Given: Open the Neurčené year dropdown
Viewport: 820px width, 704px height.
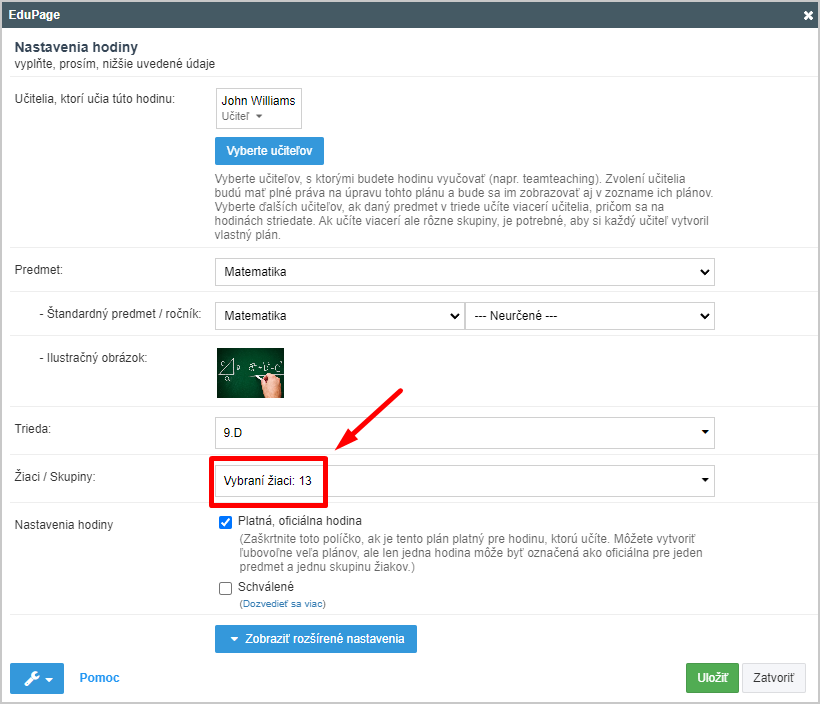Looking at the screenshot, I should [590, 316].
